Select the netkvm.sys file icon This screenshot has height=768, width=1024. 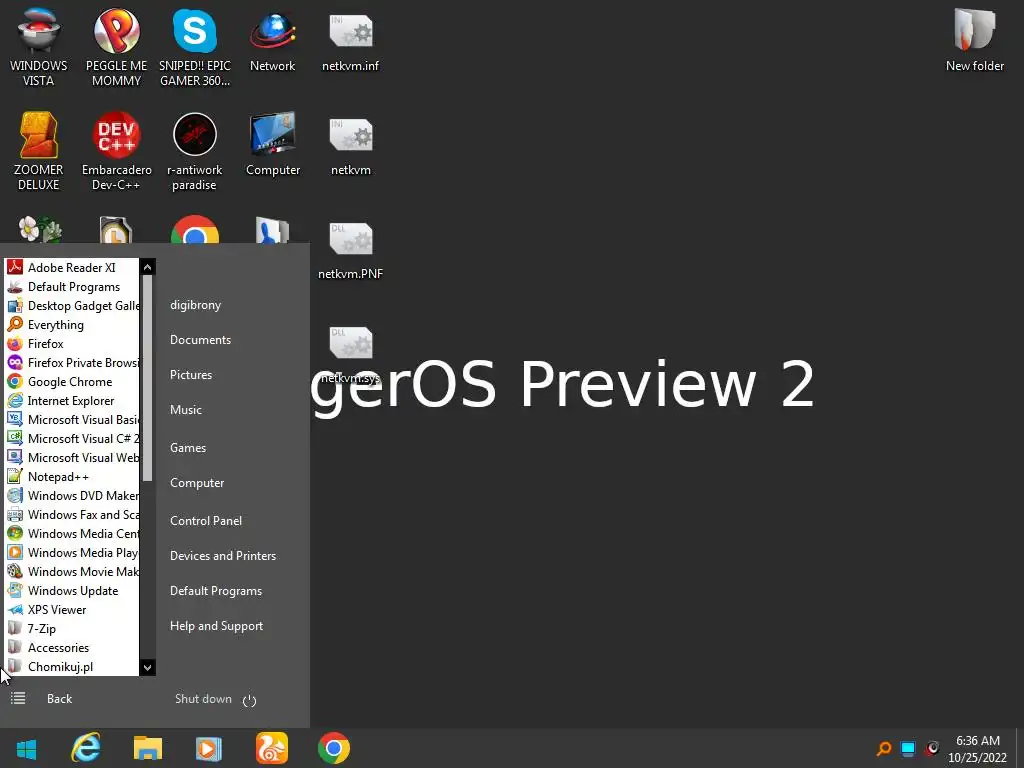[351, 353]
